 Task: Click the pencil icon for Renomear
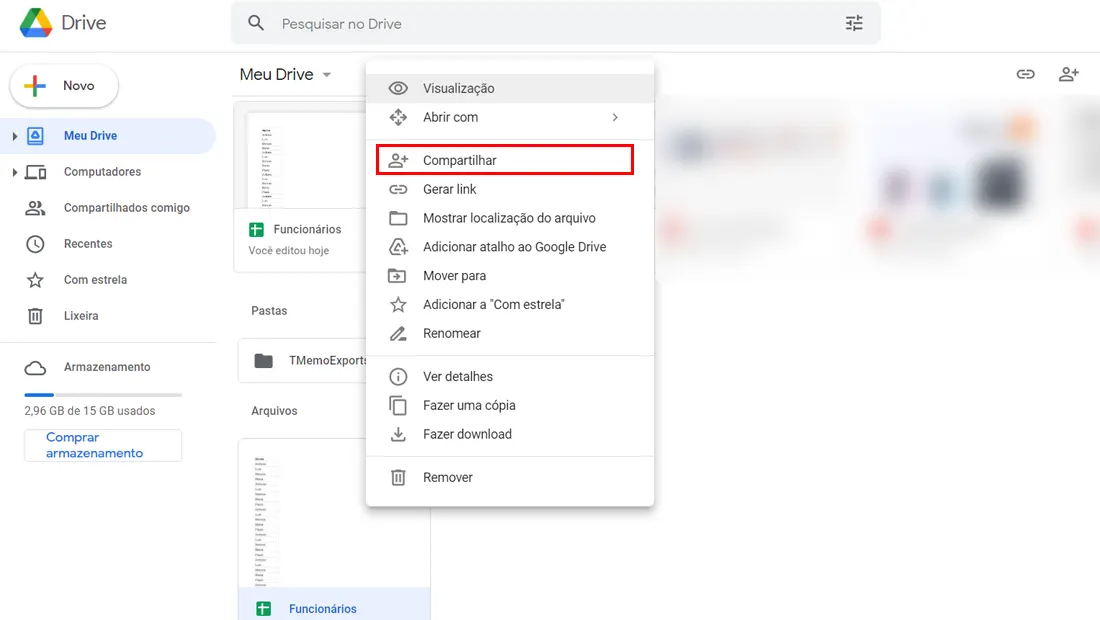[398, 334]
